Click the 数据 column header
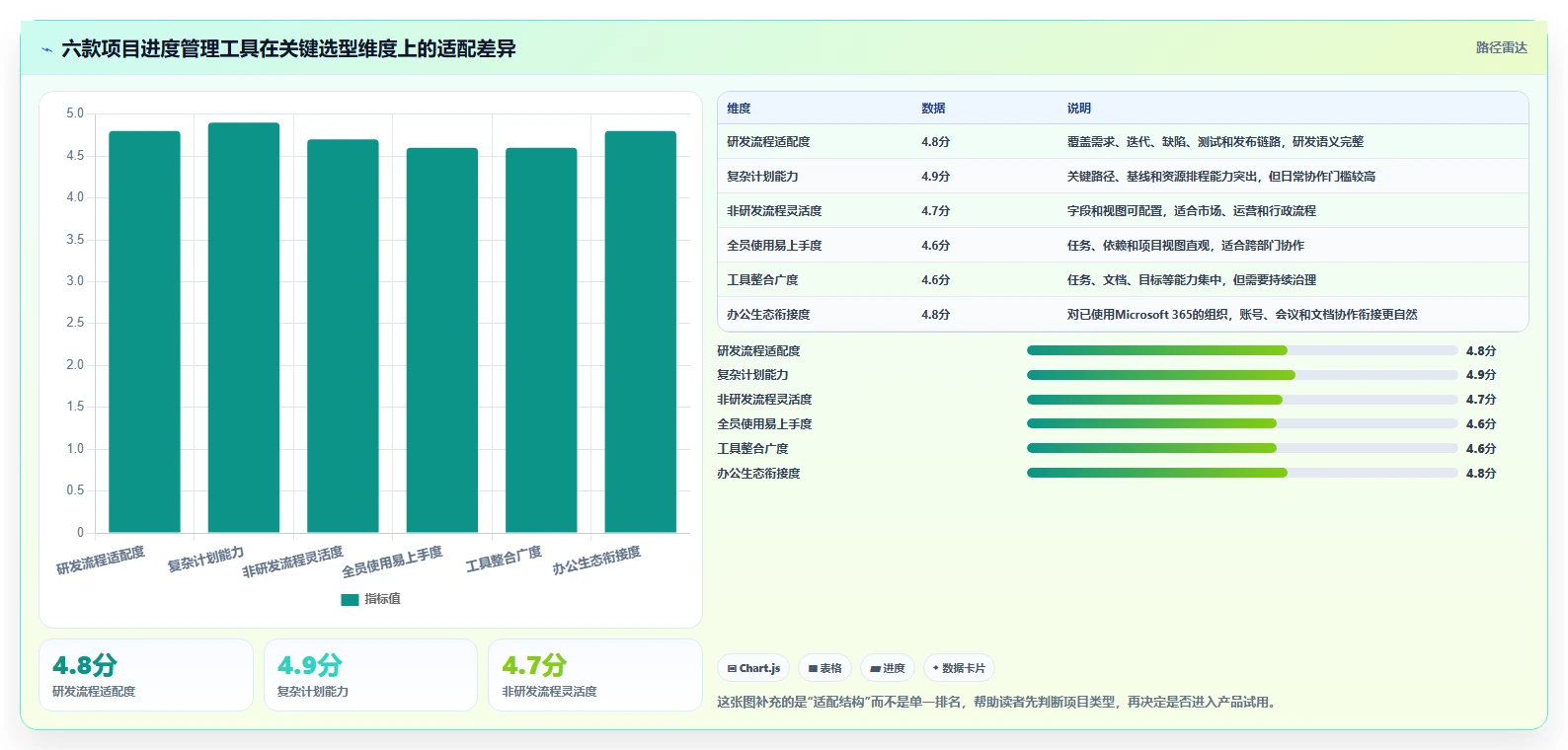The height and width of the screenshot is (750, 1568). pyautogui.click(x=933, y=109)
